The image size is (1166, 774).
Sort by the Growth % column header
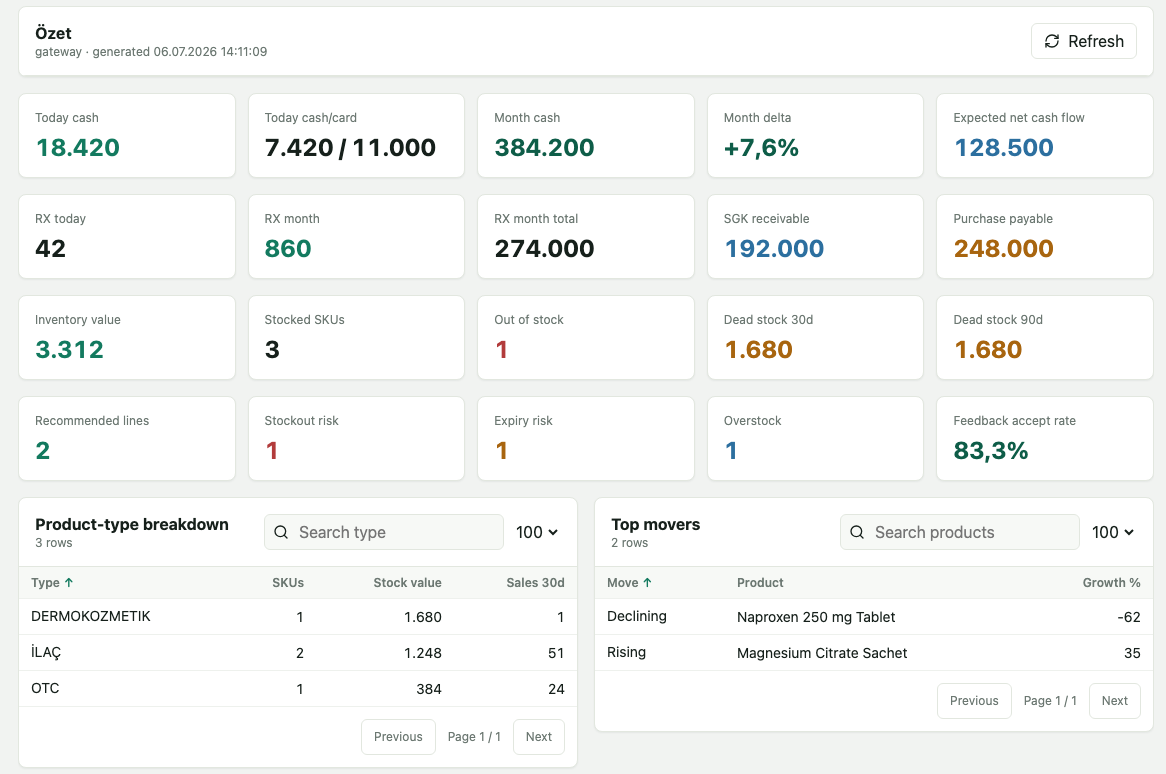click(1111, 583)
